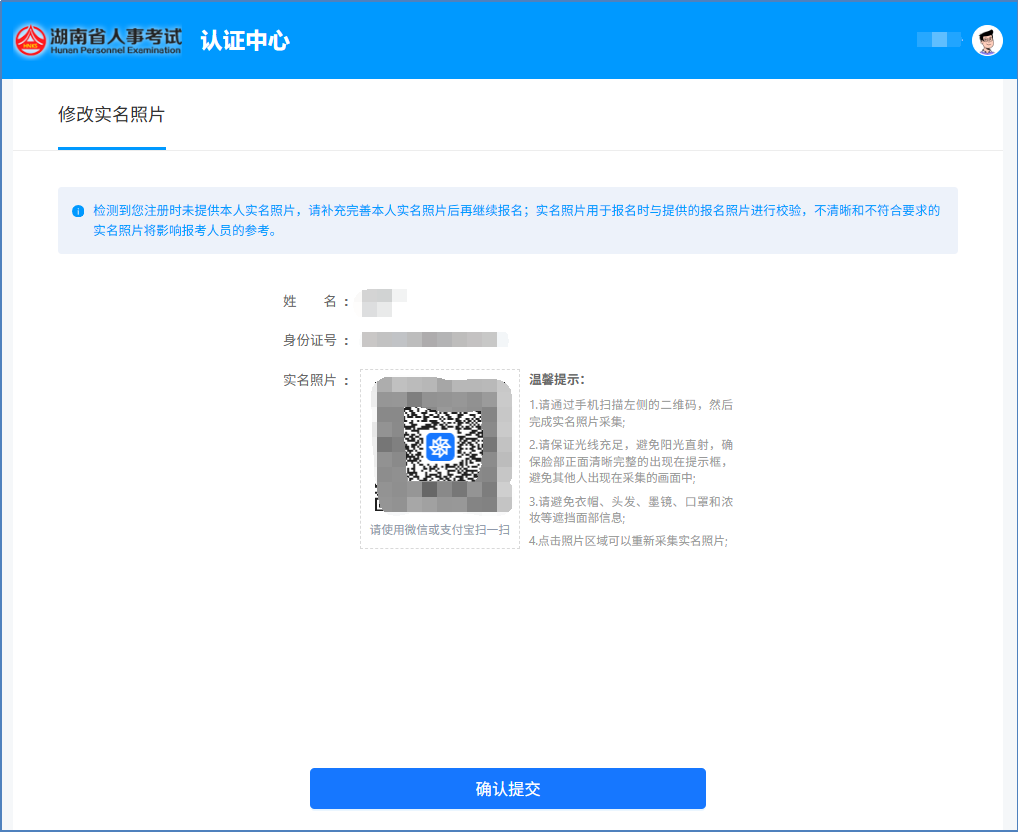Click the cartoon user avatar in header
1018x832 pixels.
[x=987, y=40]
